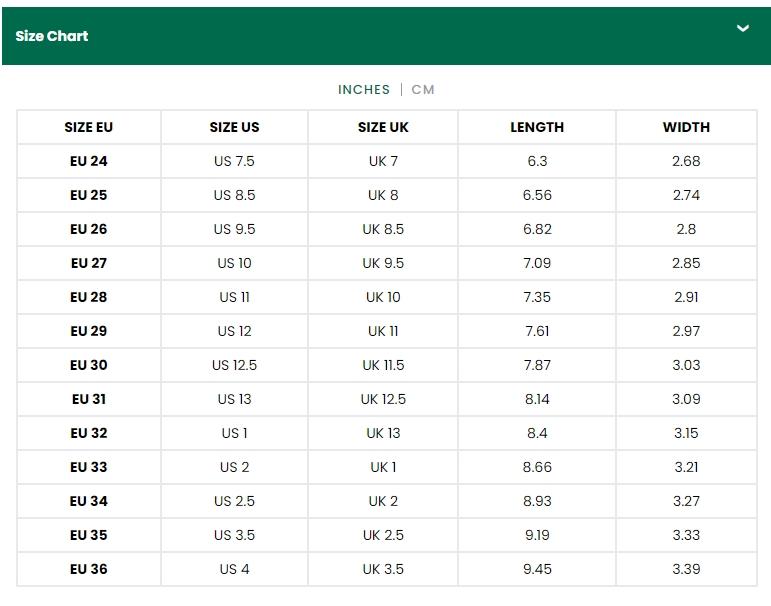
Task: Click the US 4 size cell
Action: pyautogui.click(x=234, y=569)
